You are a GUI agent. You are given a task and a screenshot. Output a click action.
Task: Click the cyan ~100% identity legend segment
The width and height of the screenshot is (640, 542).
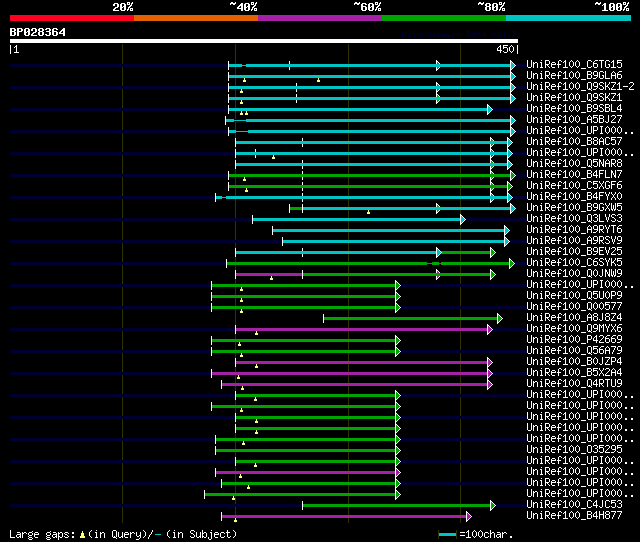569,18
